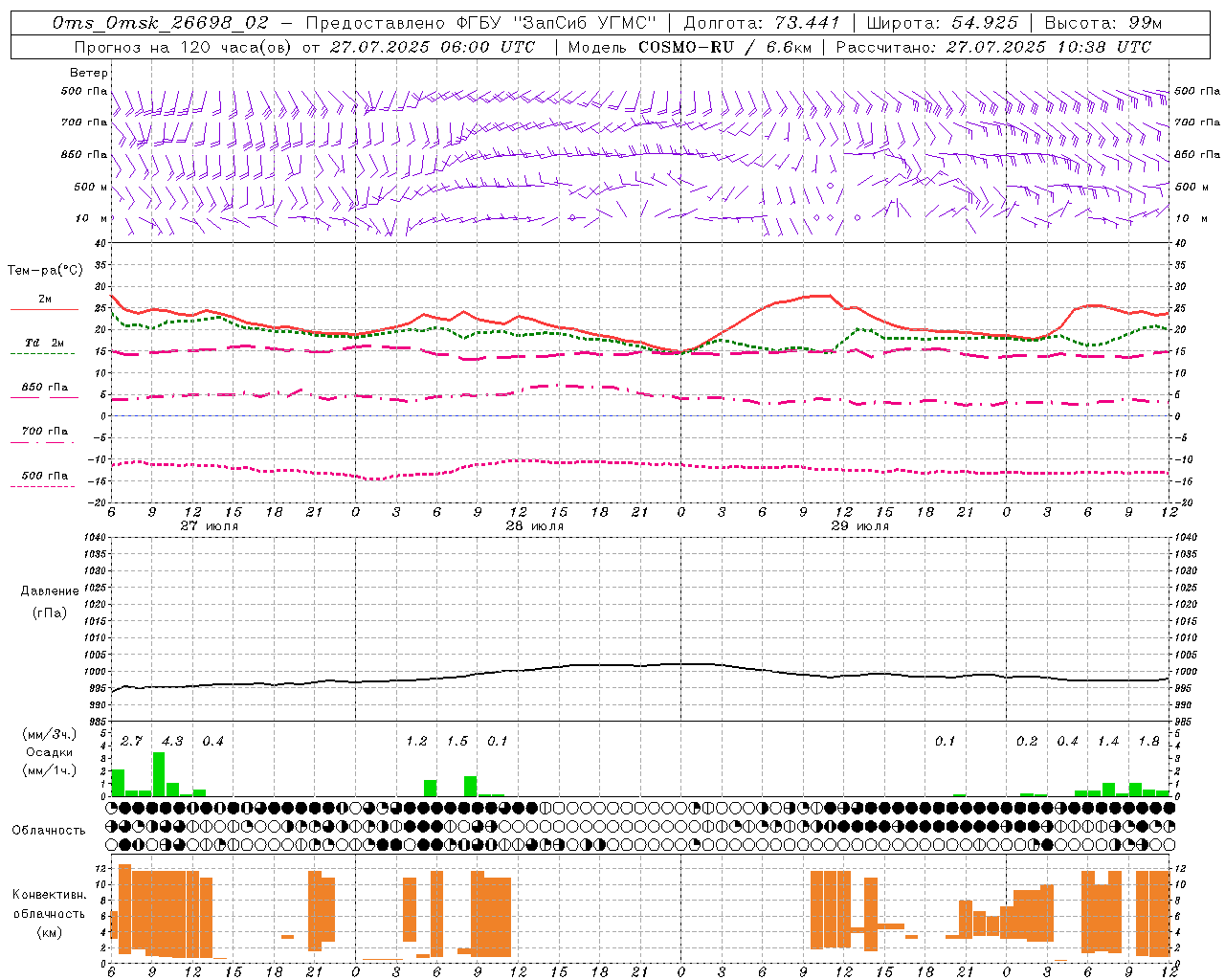
Task: Click the precipitation amount "1.8"
Action: [x=1149, y=741]
